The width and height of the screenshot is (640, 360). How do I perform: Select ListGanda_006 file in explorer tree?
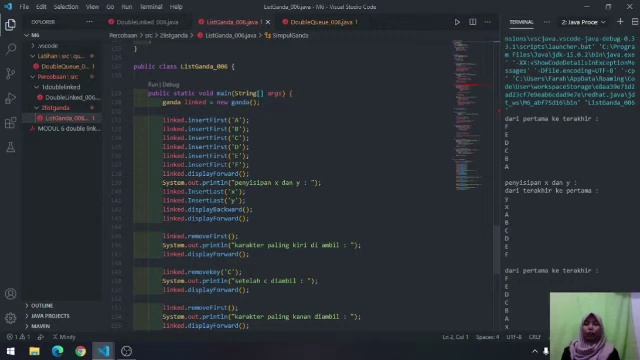(62, 118)
